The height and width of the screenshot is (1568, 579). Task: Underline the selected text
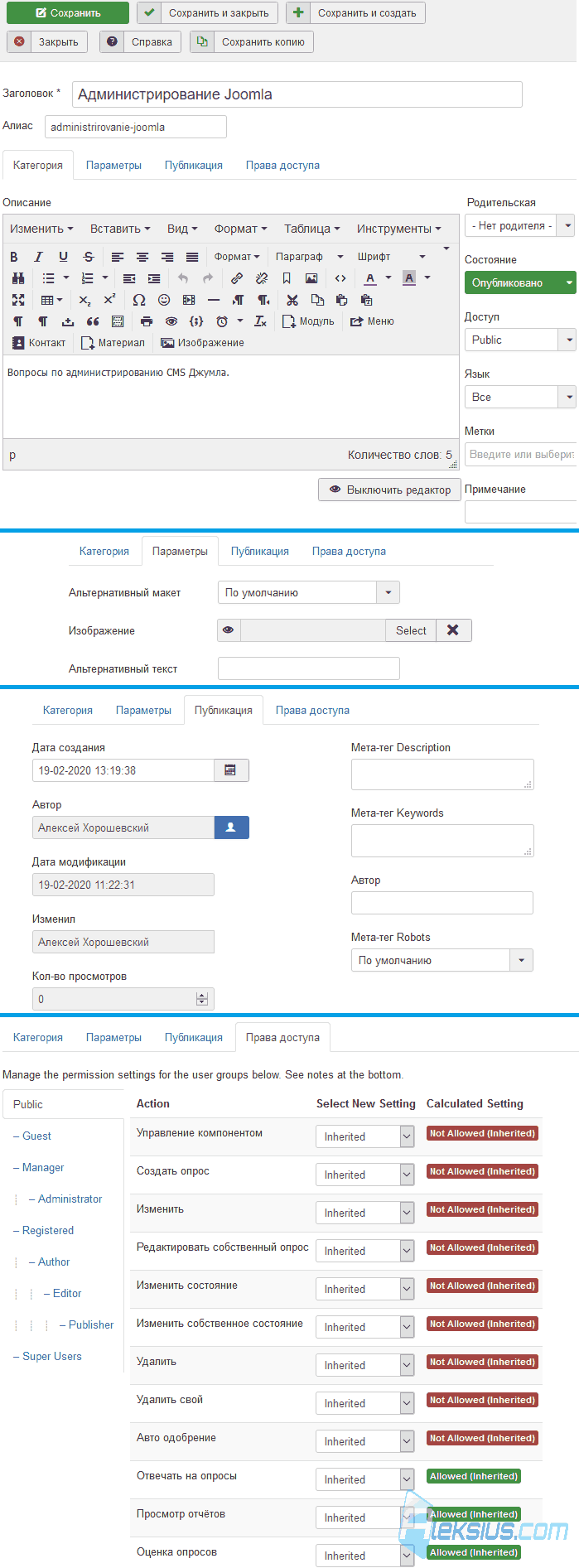click(63, 257)
